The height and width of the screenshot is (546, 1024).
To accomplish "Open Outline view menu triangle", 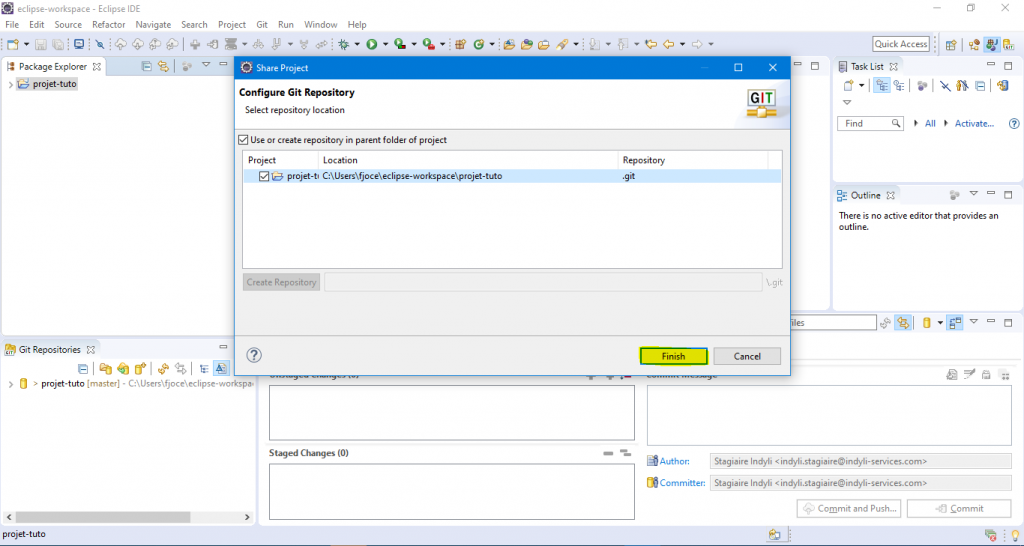I will [974, 194].
